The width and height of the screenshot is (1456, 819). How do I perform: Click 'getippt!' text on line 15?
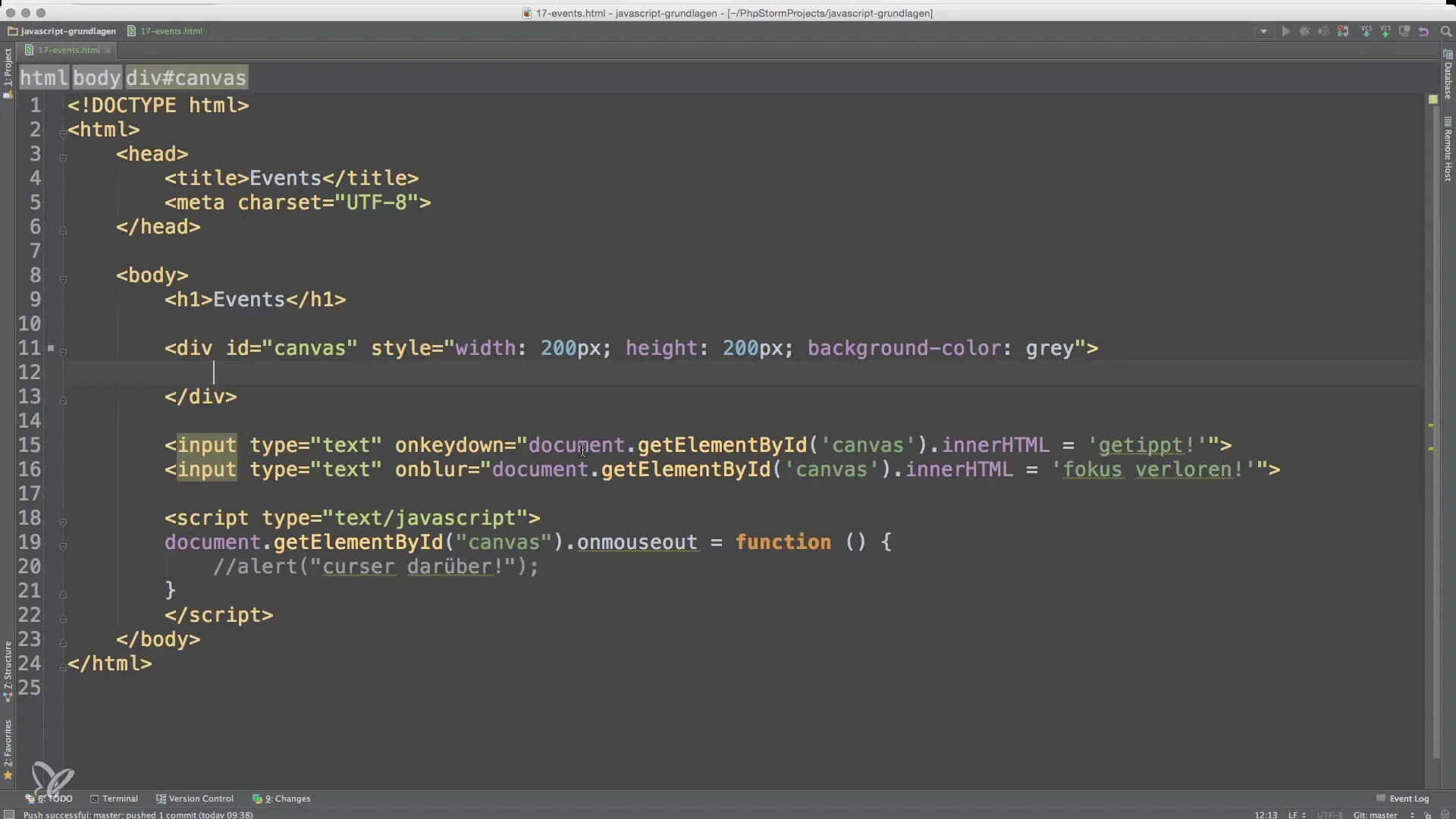click(x=1147, y=445)
